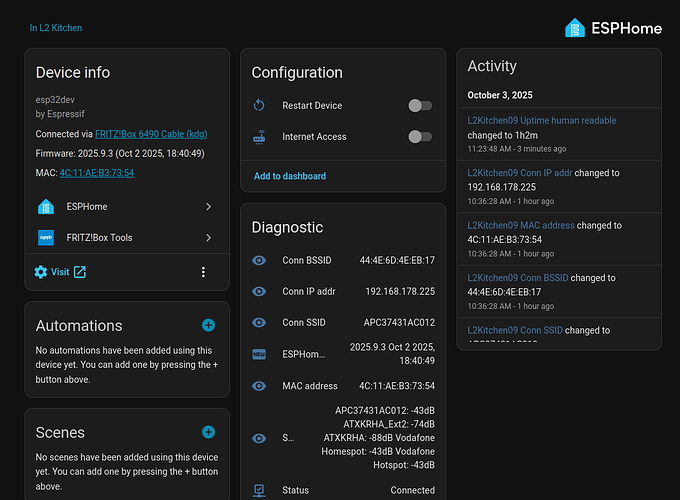Viewport: 680px width, 500px height.
Task: Click the ESPHome logo icon in header
Action: (575, 28)
